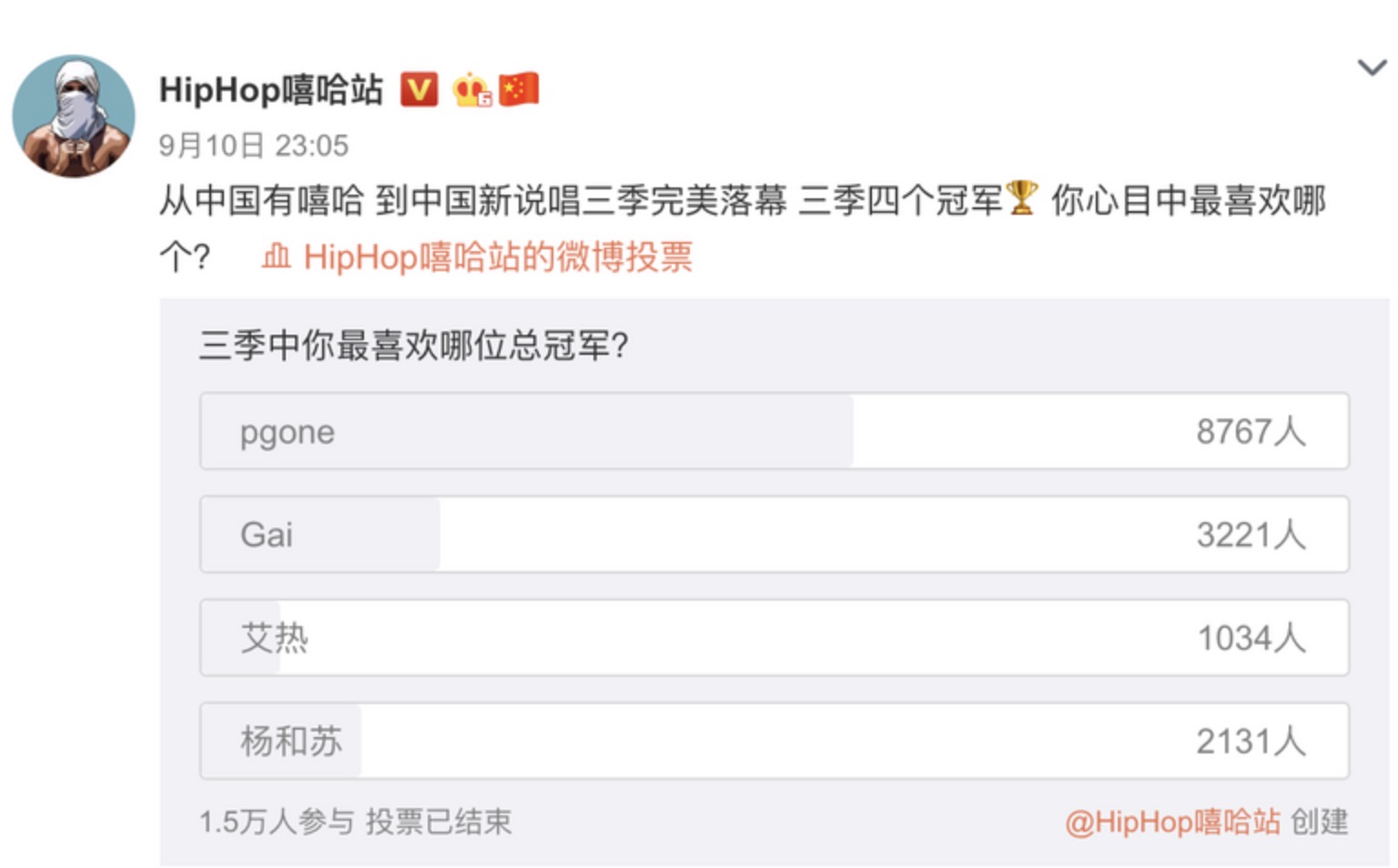
Task: Click the trophy emoji in the post
Action: (x=1022, y=198)
